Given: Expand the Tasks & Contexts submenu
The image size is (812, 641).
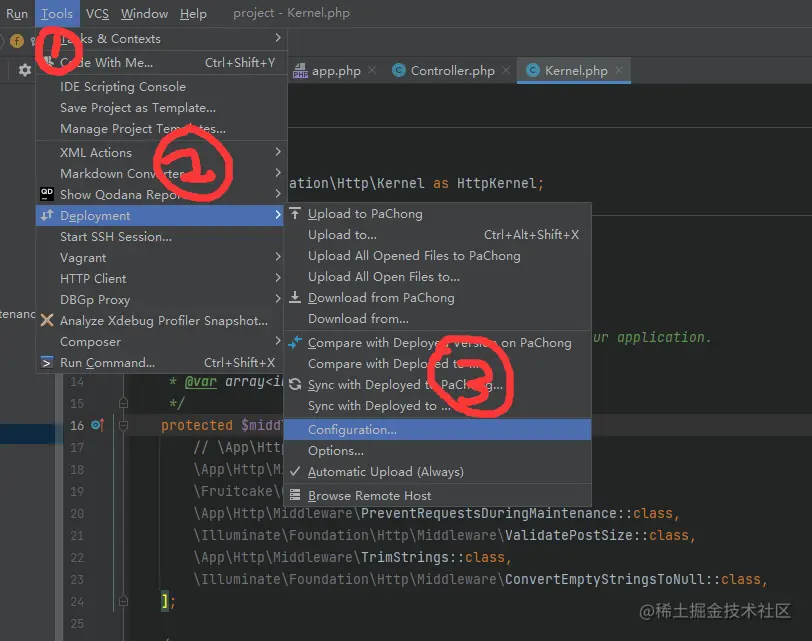Looking at the screenshot, I should click(162, 39).
